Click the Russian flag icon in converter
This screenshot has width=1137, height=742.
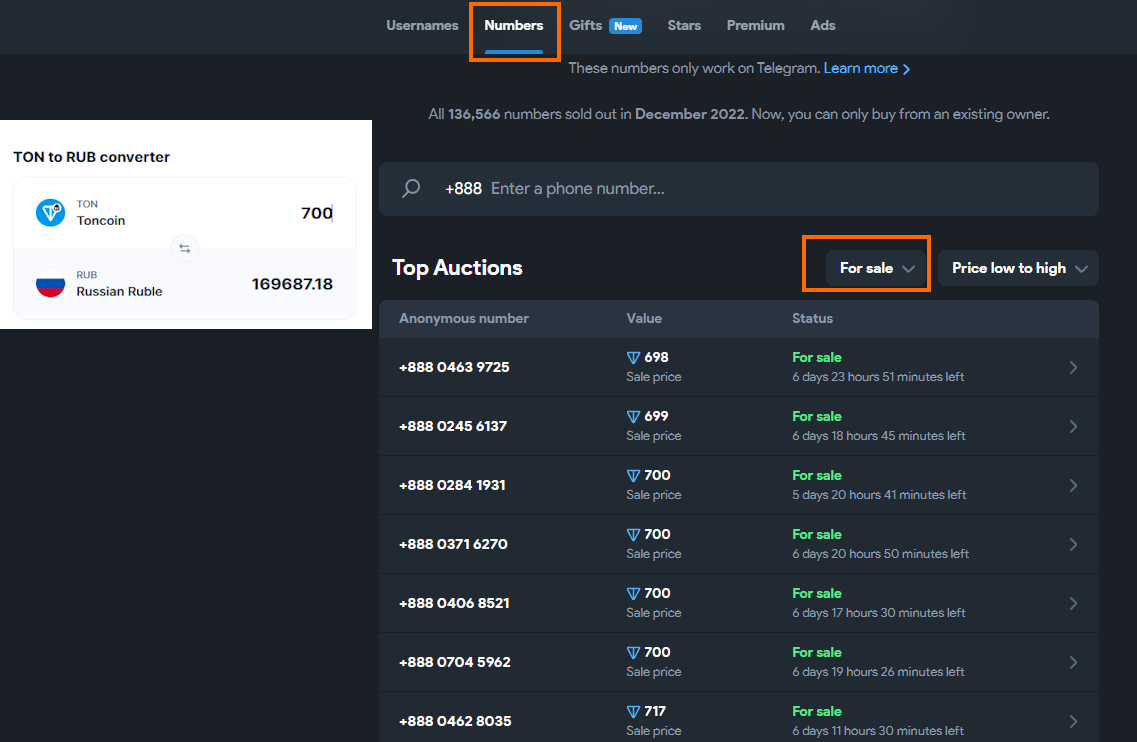tap(51, 284)
